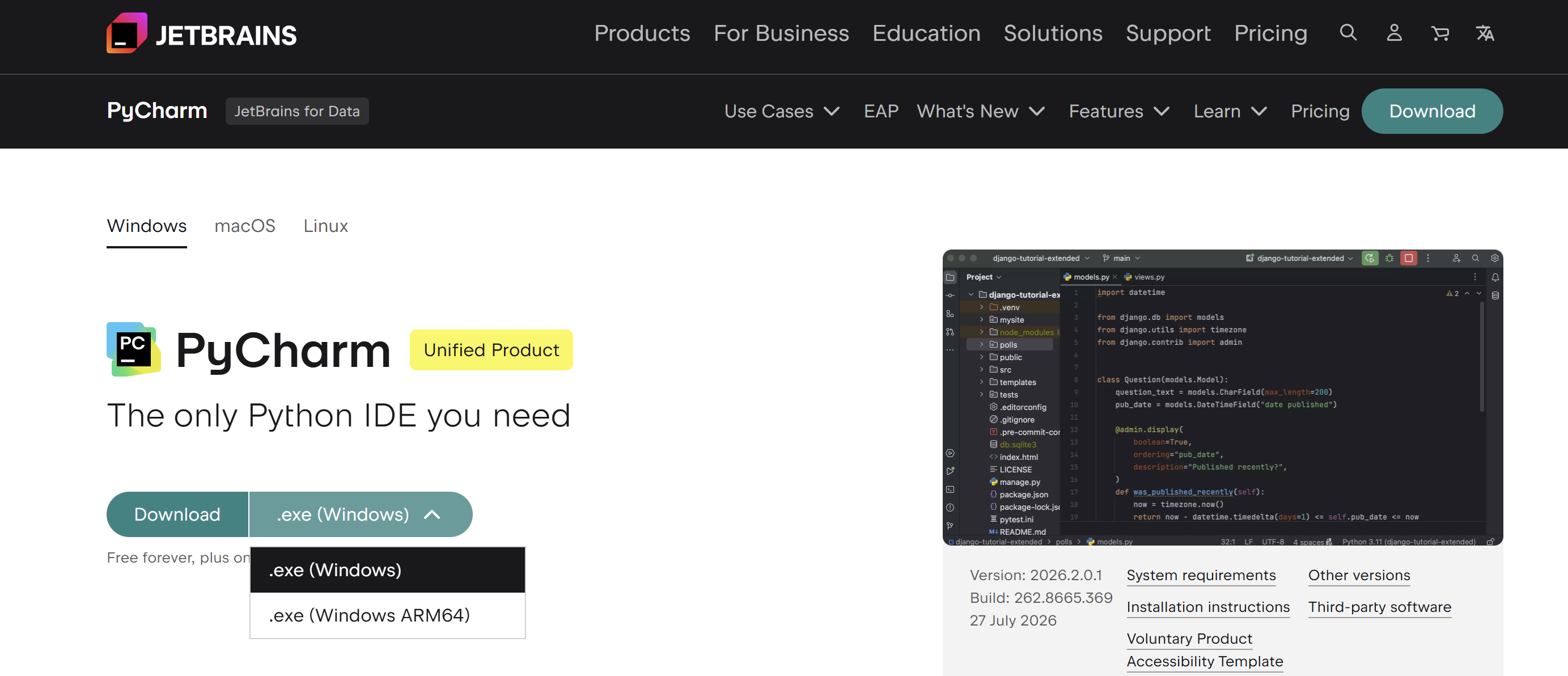Open the For Business menu

(x=781, y=33)
